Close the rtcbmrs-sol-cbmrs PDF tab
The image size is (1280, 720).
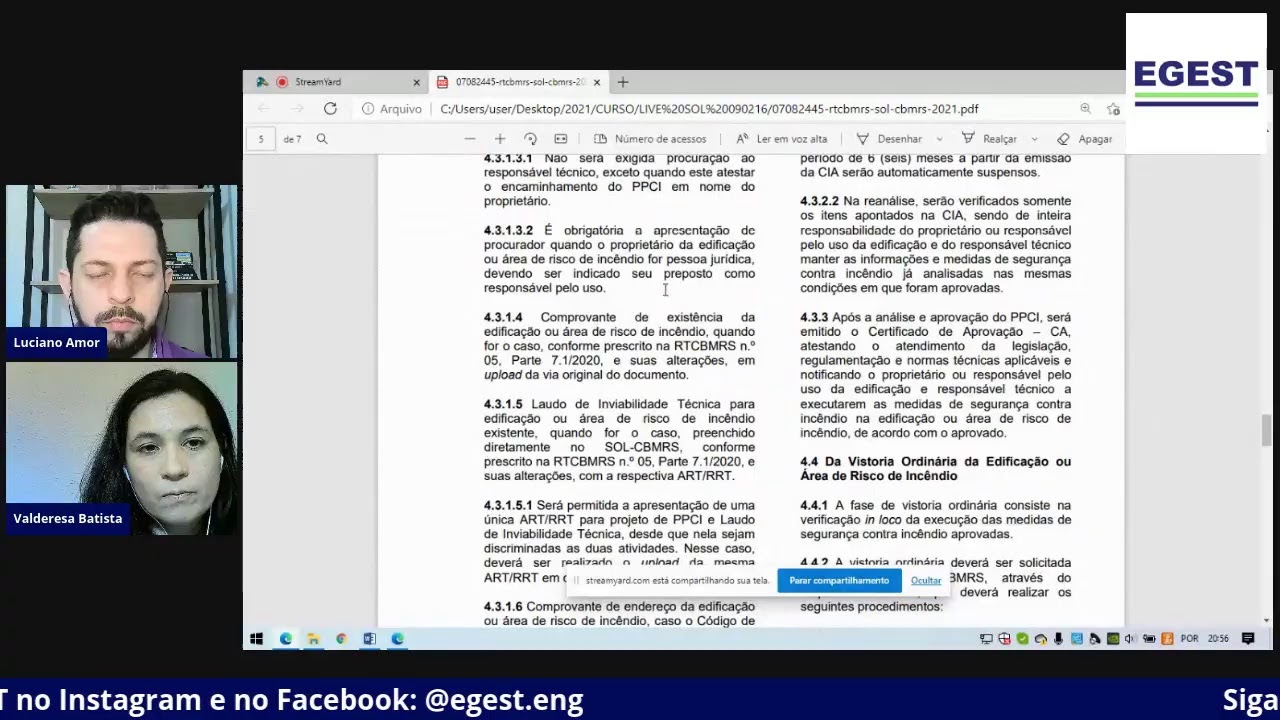[597, 82]
